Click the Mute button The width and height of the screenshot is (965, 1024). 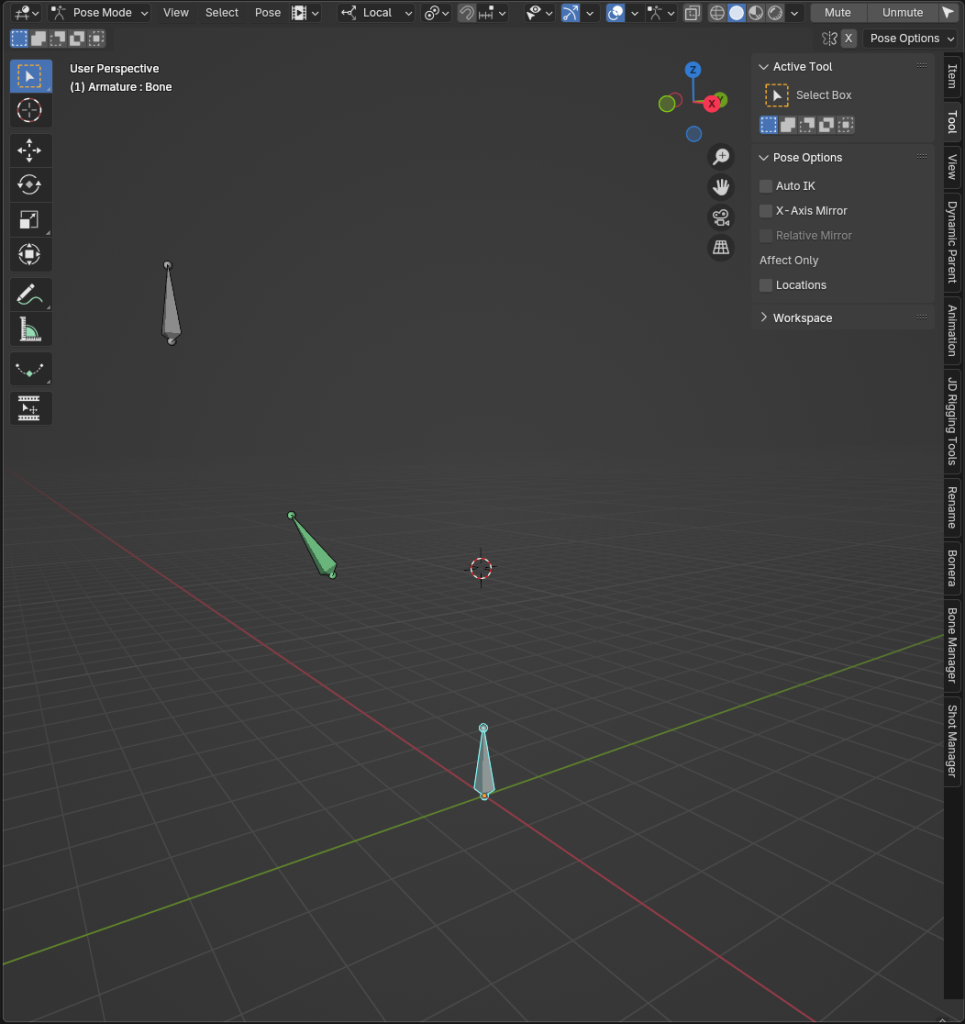pos(837,12)
